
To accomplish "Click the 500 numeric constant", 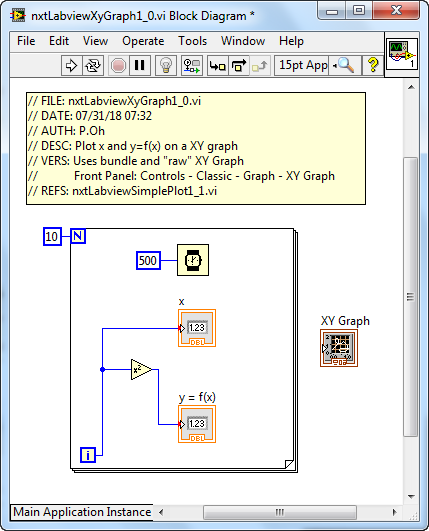I will 148,260.
